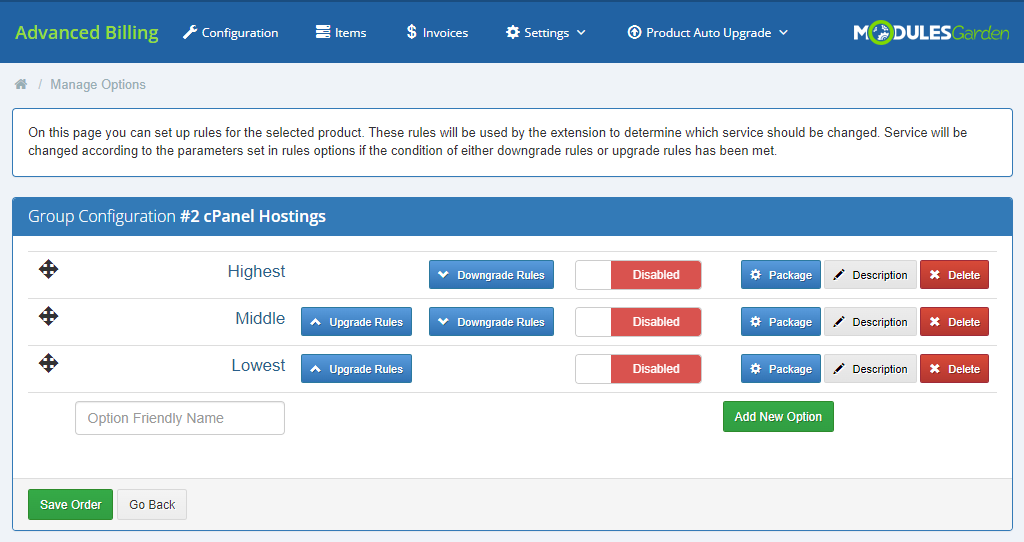Viewport: 1024px width, 542px height.
Task: Delete the Middle option
Action: (954, 322)
